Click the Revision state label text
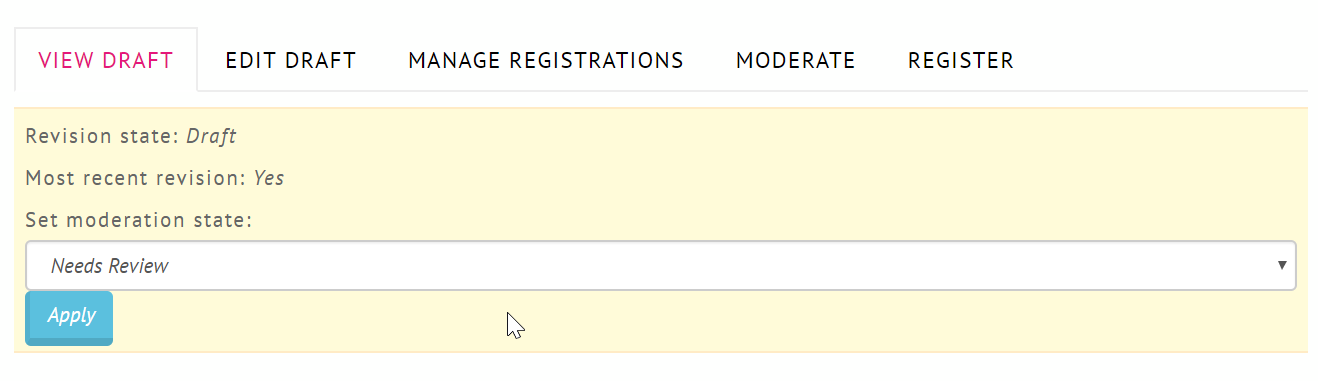 pos(103,136)
